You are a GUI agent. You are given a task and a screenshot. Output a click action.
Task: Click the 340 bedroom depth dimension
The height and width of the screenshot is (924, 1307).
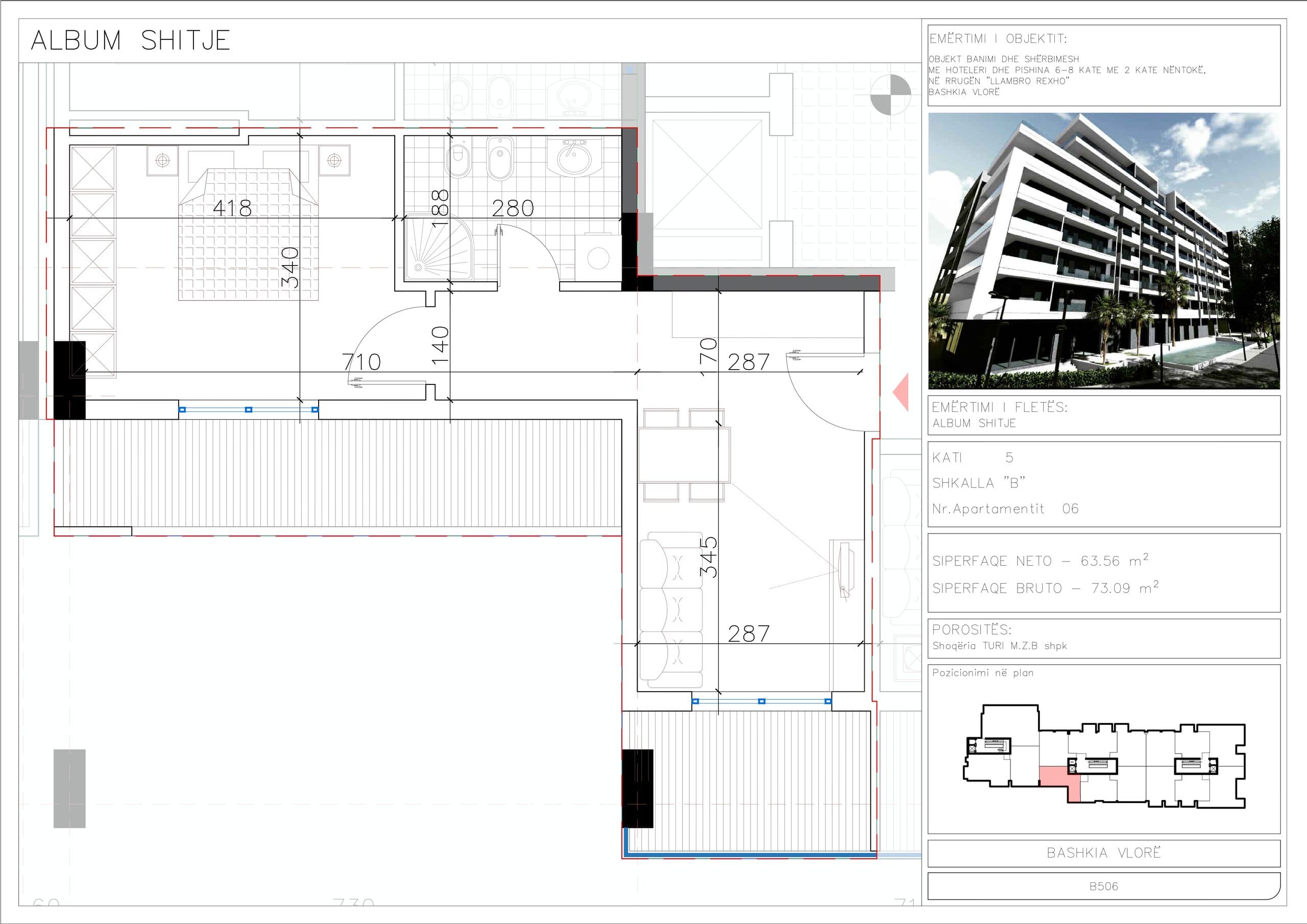pyautogui.click(x=290, y=267)
